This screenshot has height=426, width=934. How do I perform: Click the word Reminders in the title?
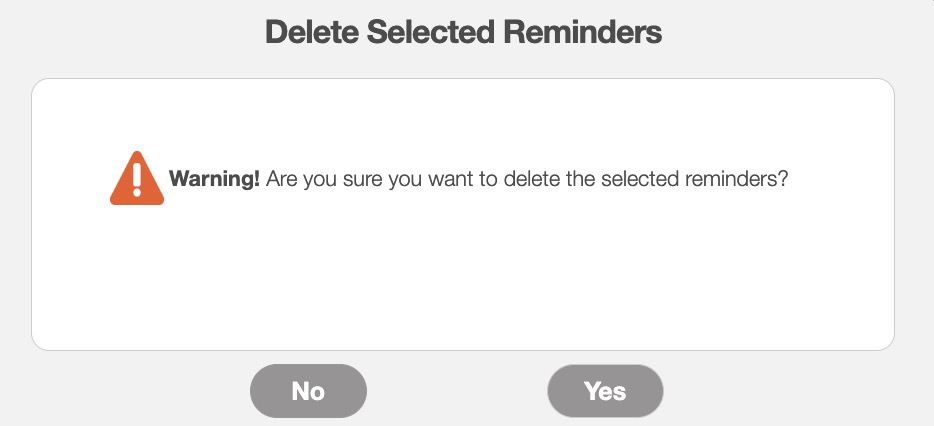pos(581,33)
